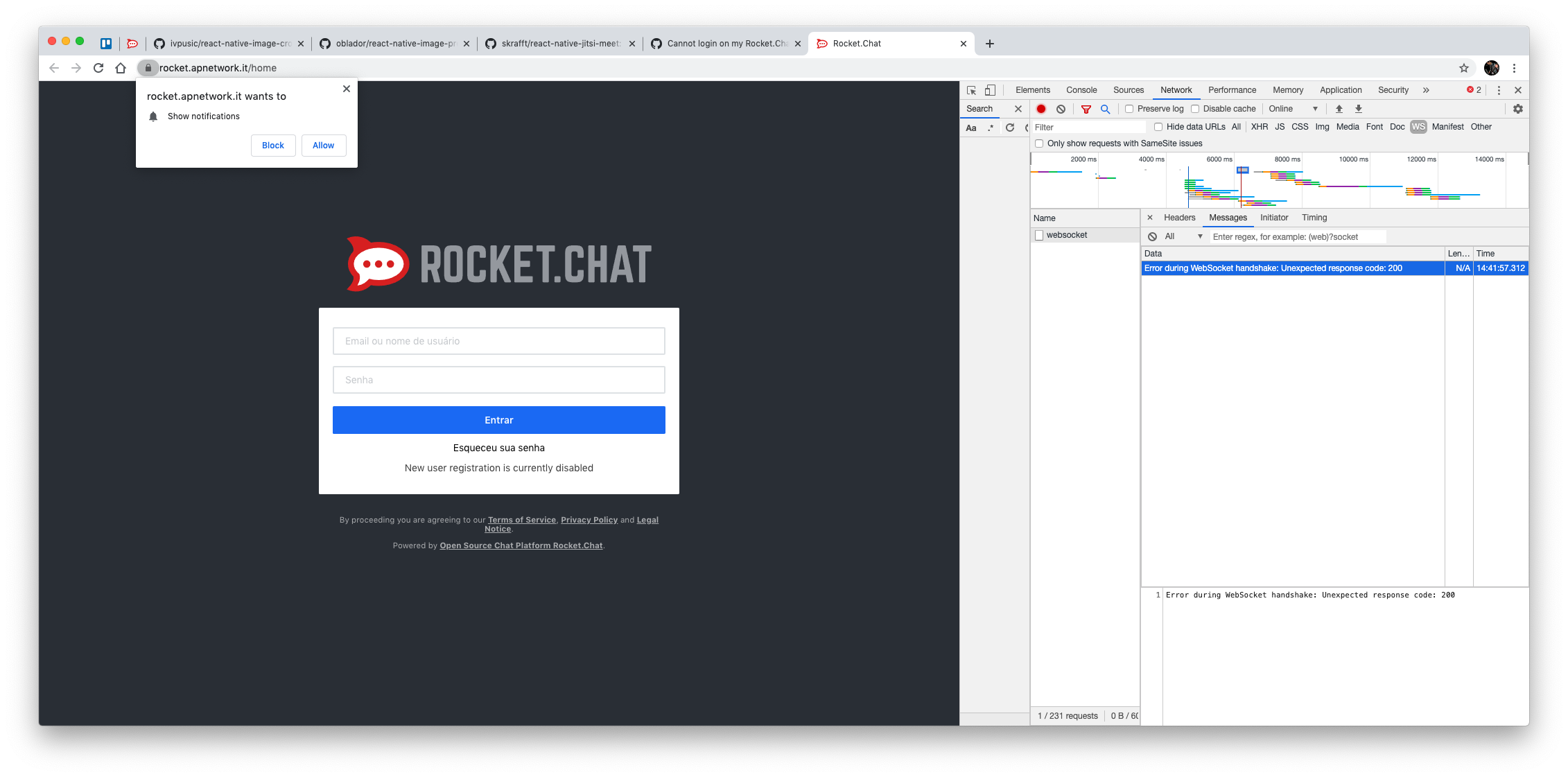Toggle the device toolbar icon

click(x=990, y=90)
